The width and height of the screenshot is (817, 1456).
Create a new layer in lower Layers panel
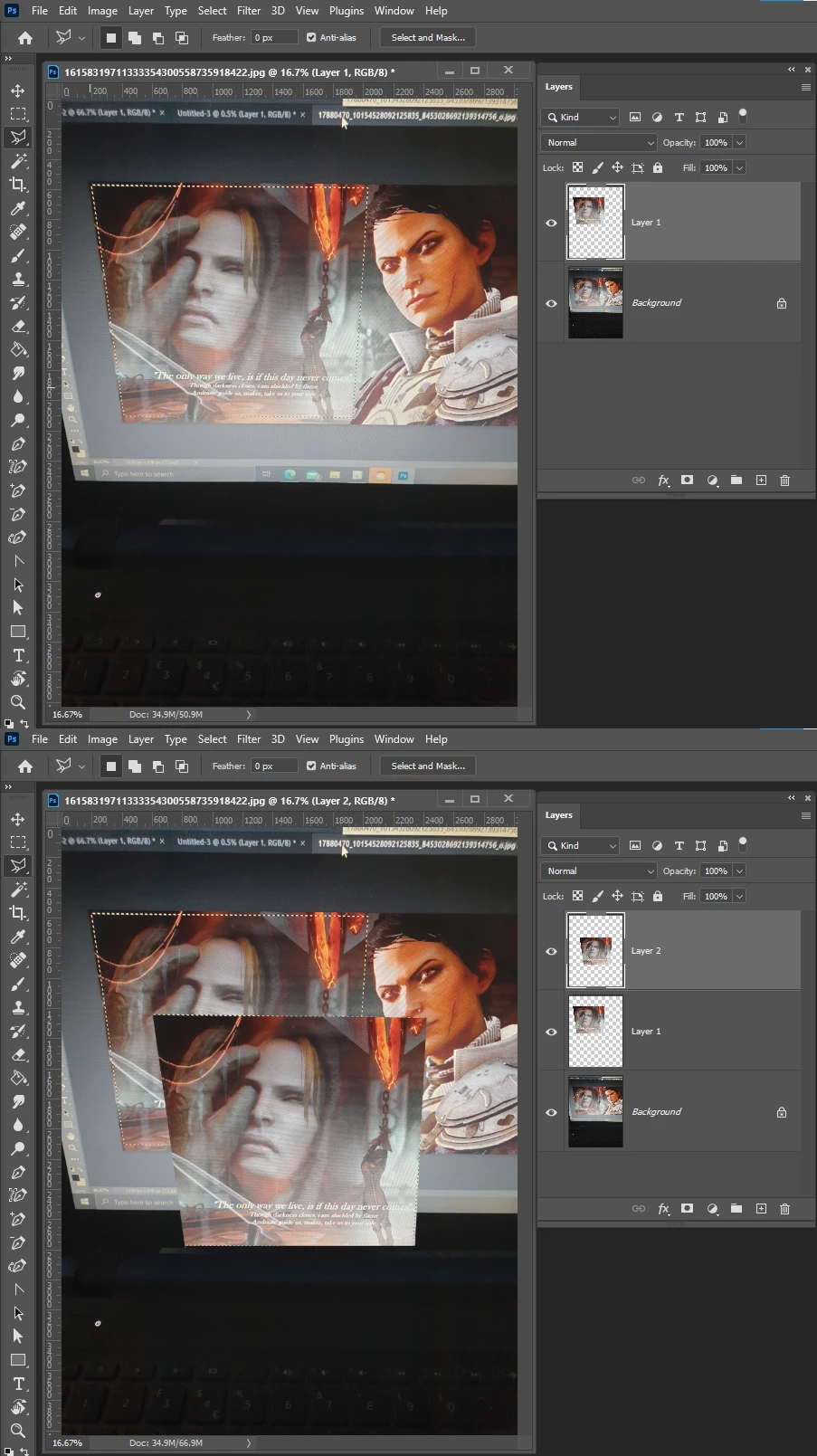coord(761,1209)
